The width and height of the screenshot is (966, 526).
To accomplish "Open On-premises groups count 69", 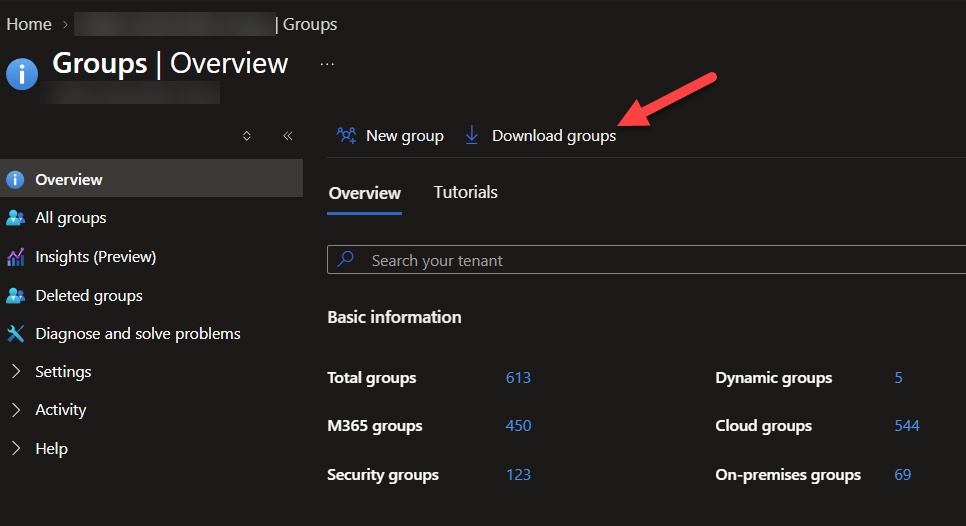I will click(x=903, y=475).
